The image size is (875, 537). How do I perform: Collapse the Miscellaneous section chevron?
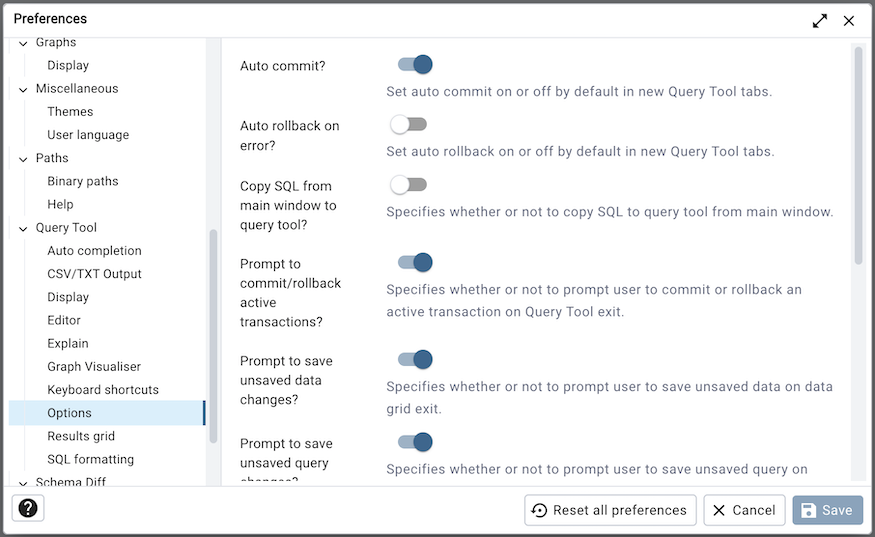click(x=23, y=89)
